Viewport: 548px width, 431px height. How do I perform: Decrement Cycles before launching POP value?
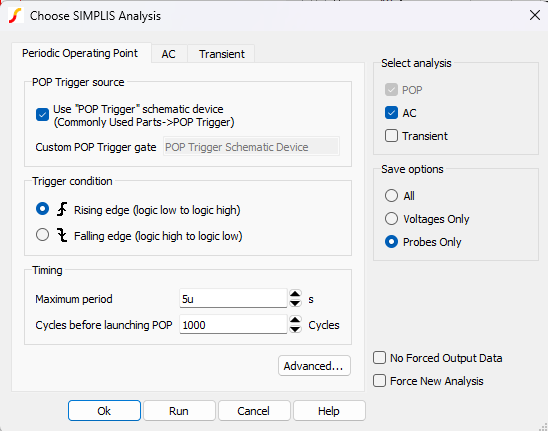click(x=295, y=329)
